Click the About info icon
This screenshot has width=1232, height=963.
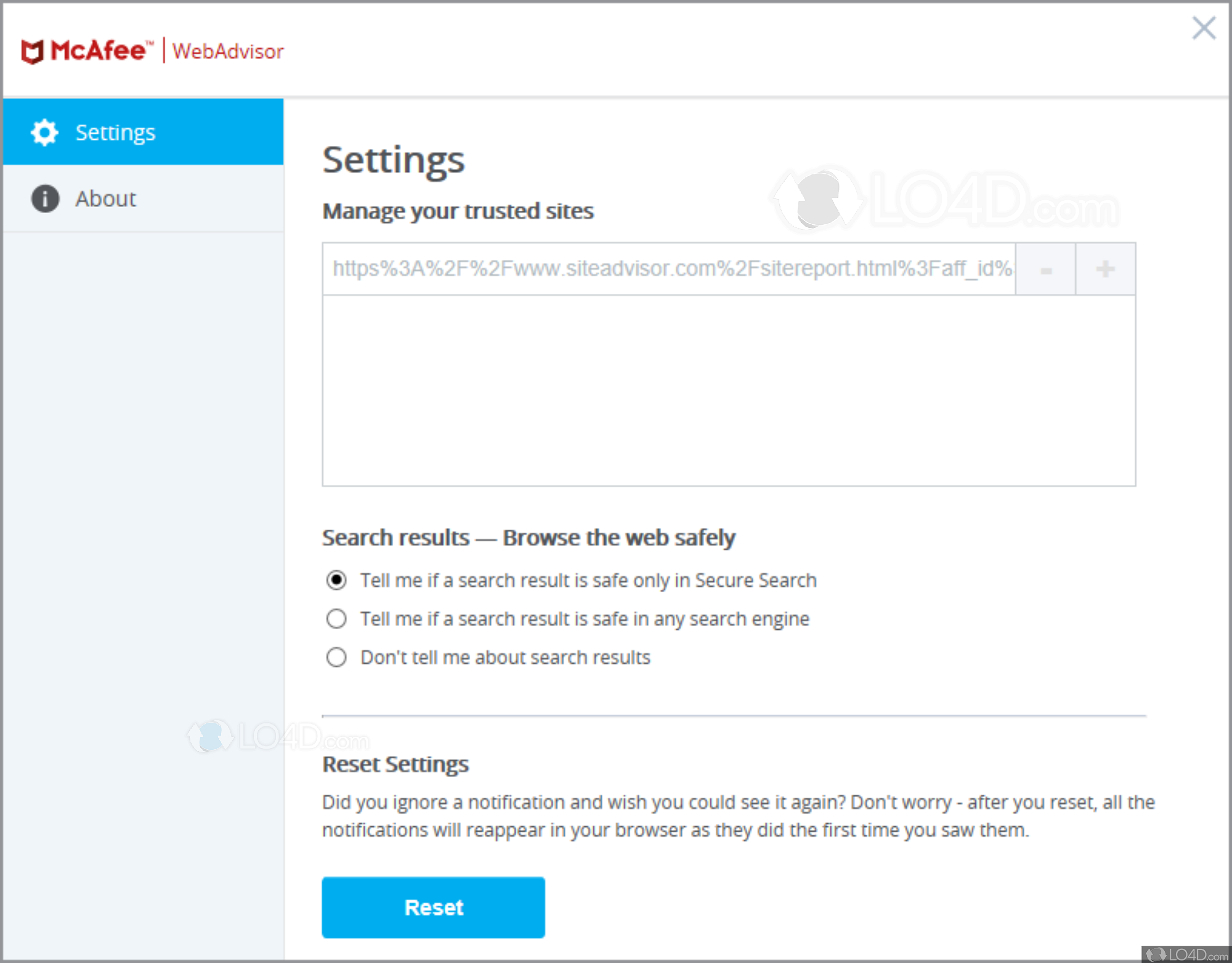[45, 198]
